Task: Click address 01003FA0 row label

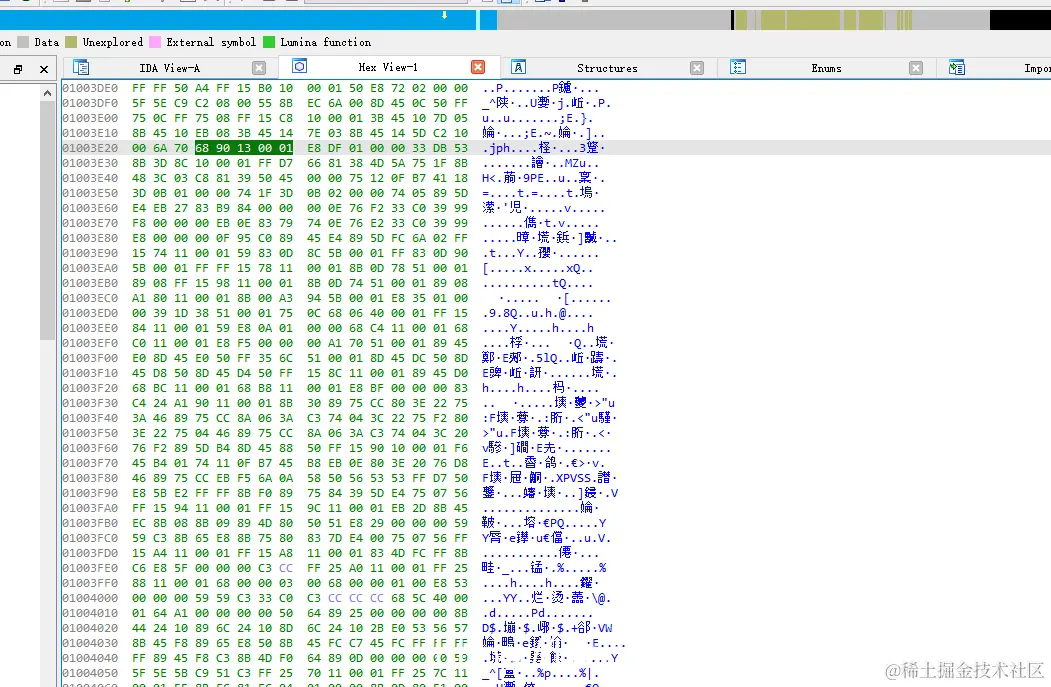Action: [90, 508]
